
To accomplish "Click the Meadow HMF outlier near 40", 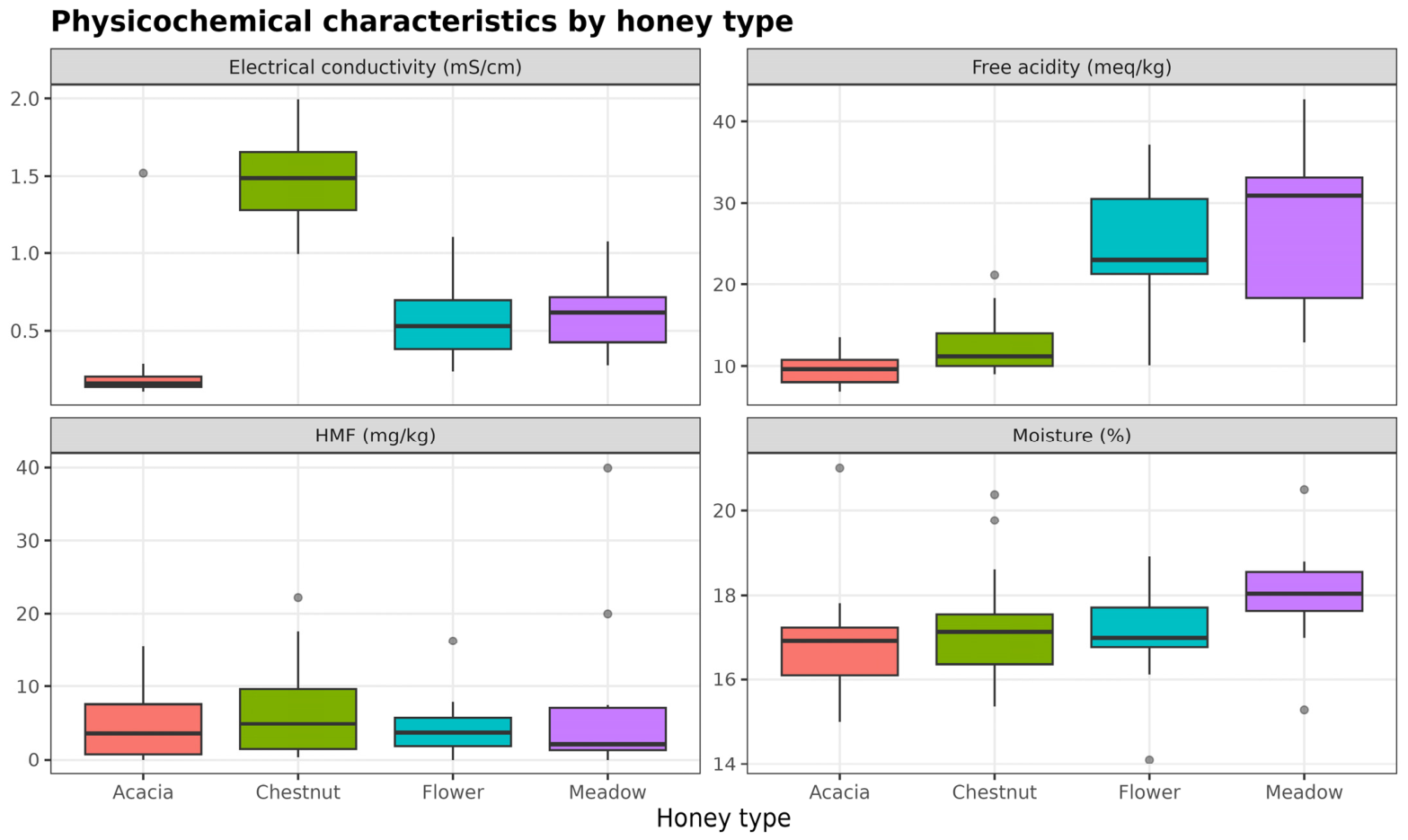I will click(x=607, y=468).
